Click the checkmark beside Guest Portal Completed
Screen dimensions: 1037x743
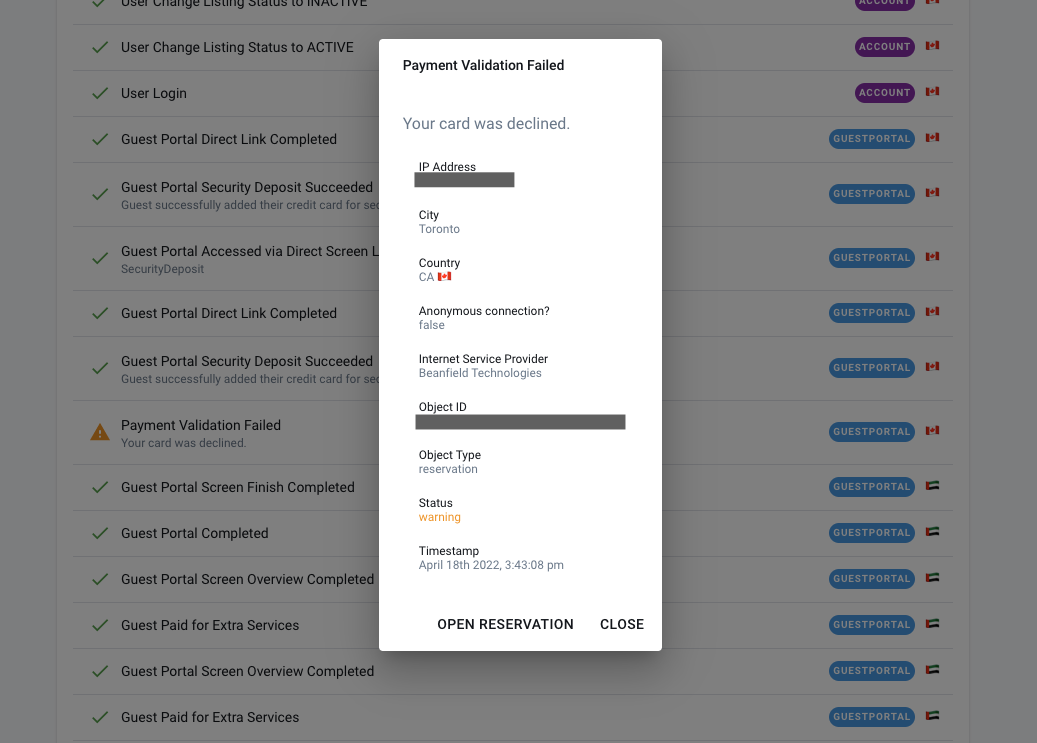tap(99, 533)
